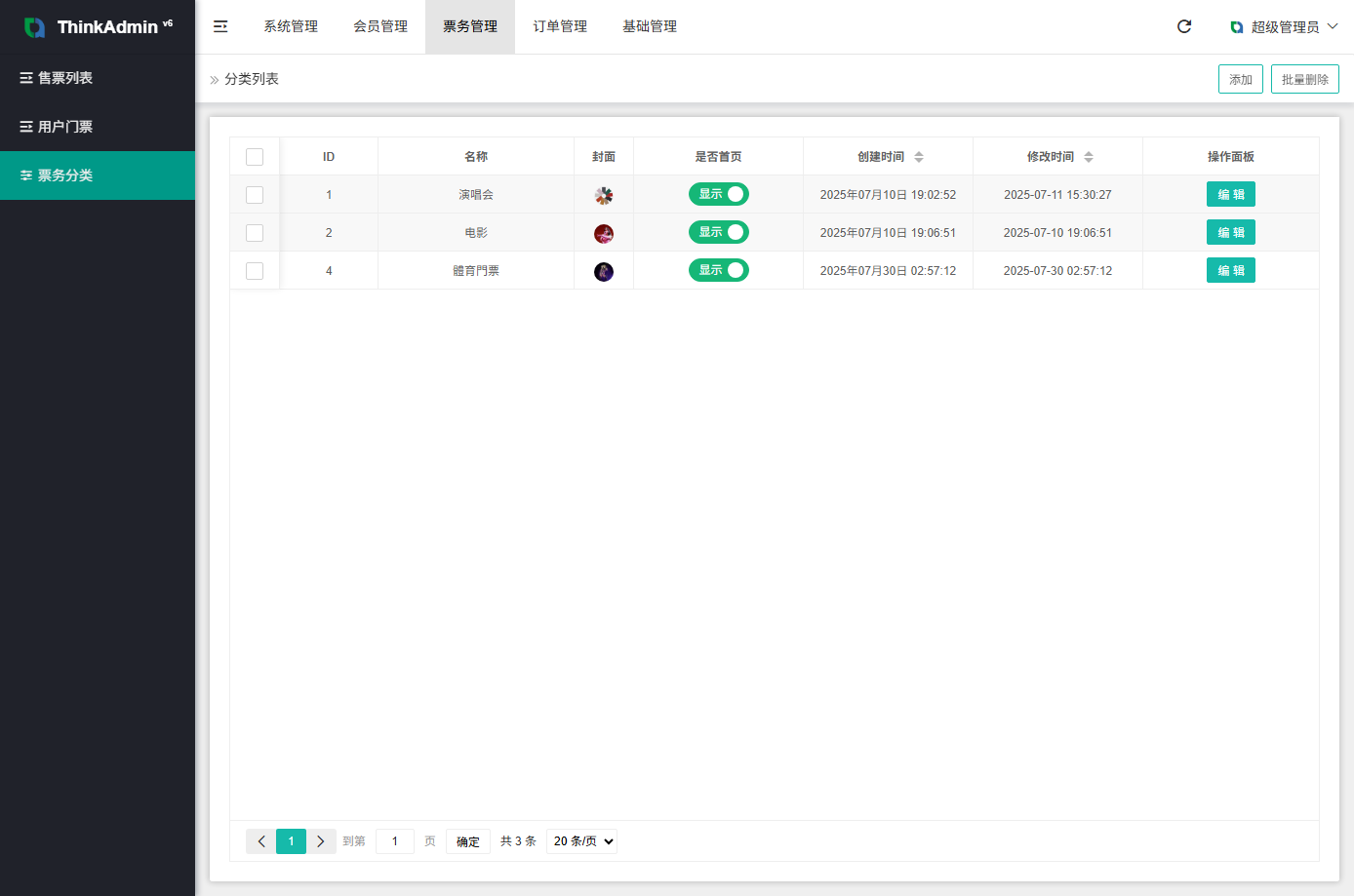
Task: Open 用户门票 in the sidebar
Action: coord(98,127)
